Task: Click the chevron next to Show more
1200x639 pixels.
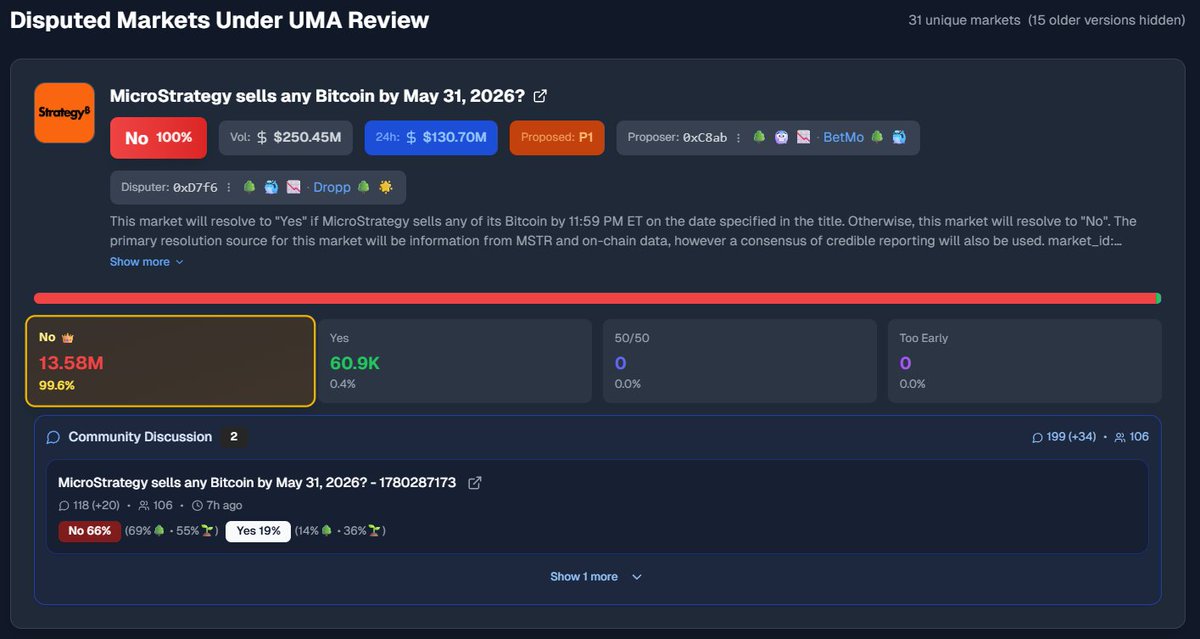Action: tap(179, 262)
